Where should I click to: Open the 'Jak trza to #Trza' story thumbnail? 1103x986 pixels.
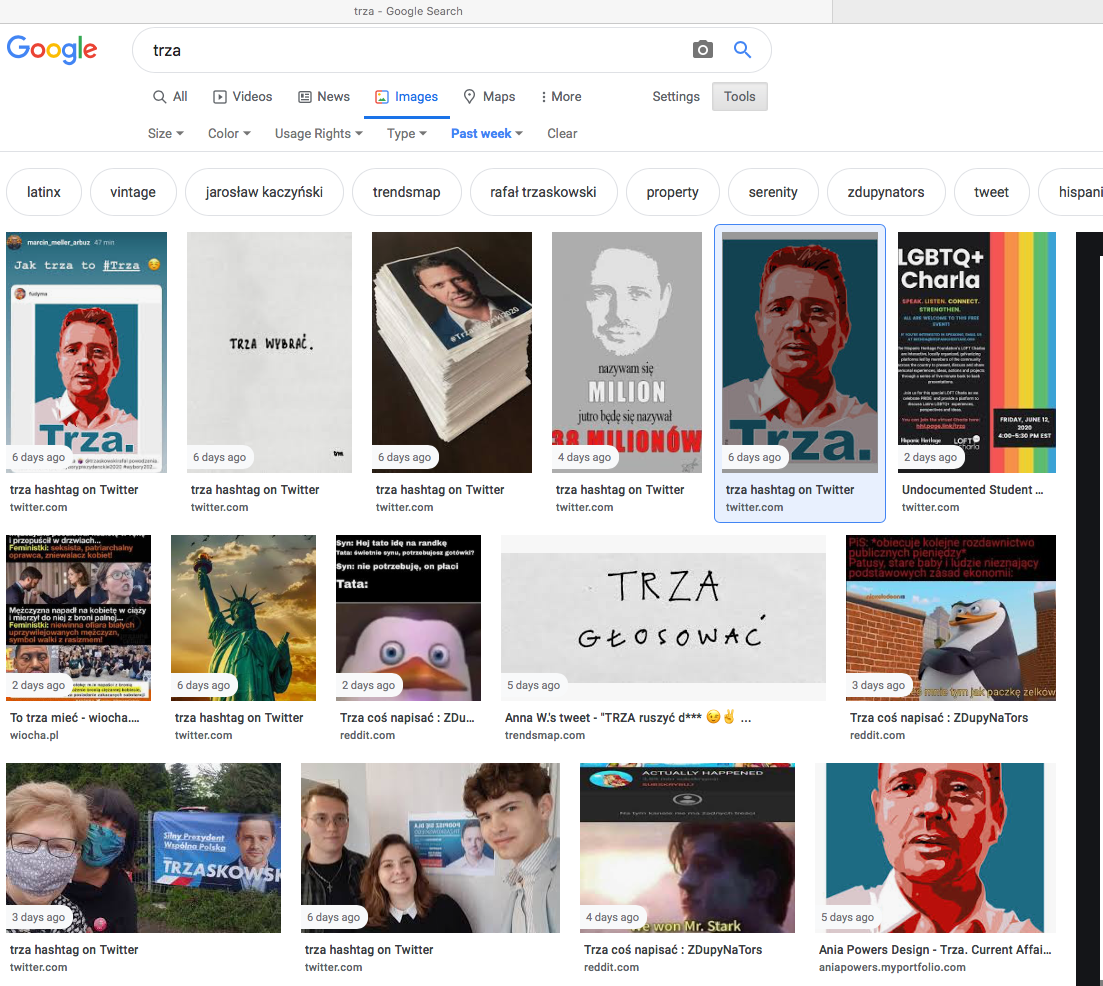point(87,352)
